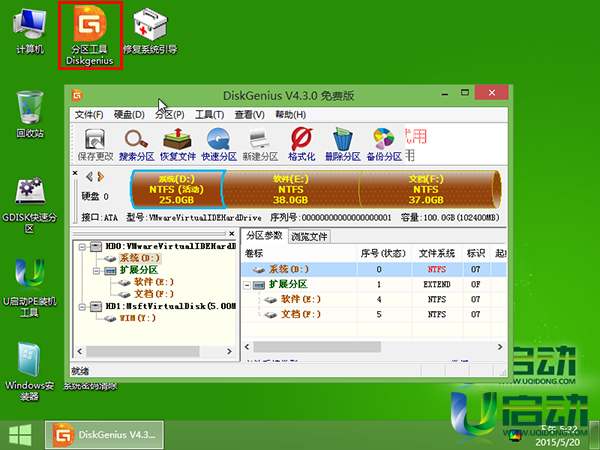Go to the previous disk with the left arrow
The width and height of the screenshot is (600, 450).
pyautogui.click(x=90, y=176)
